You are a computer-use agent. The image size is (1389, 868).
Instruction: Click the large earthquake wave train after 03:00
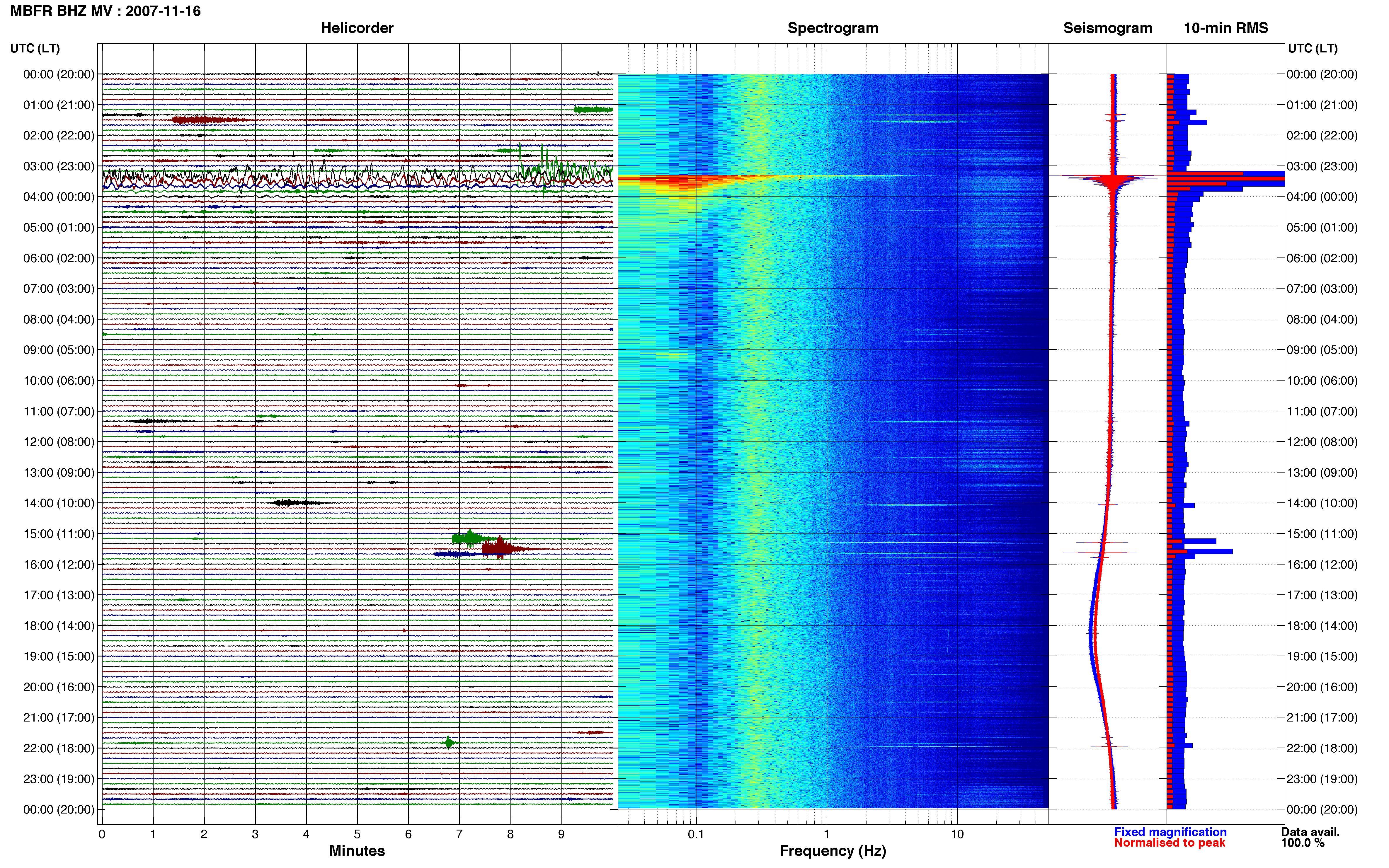click(x=357, y=176)
